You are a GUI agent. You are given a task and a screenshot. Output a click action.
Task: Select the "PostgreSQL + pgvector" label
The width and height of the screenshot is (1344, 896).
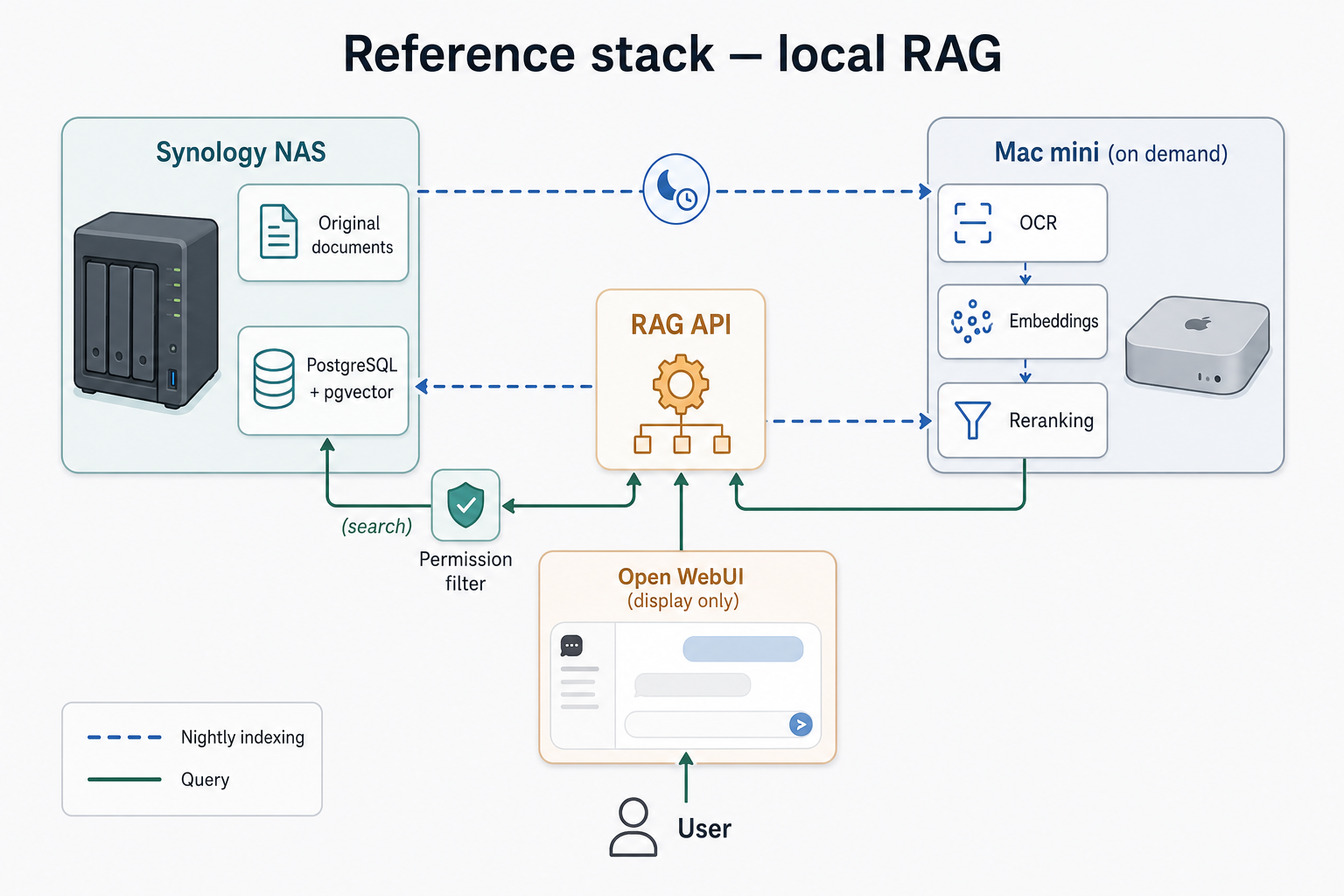352,378
